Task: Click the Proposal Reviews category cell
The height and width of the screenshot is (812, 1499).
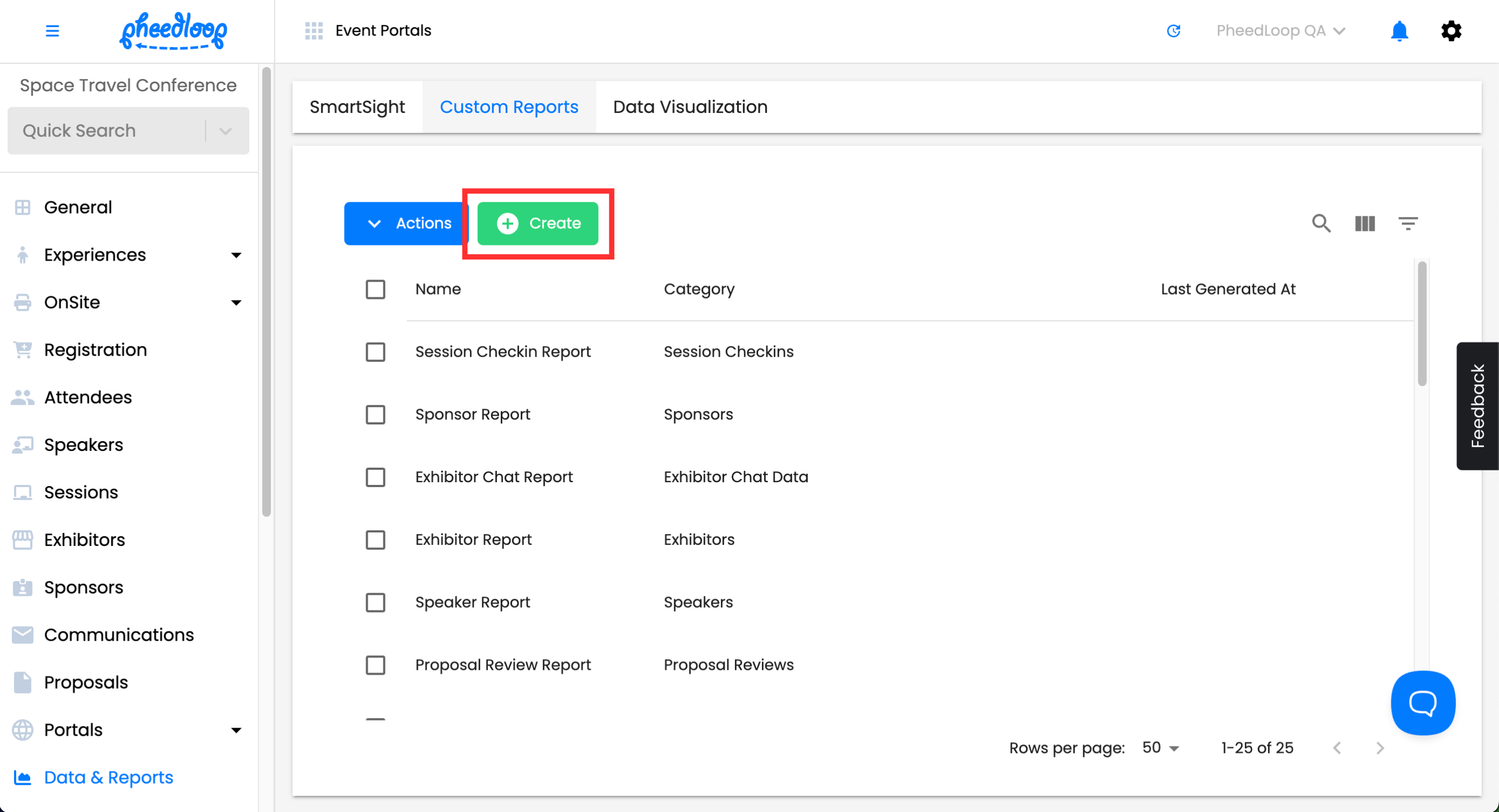Action: coord(728,665)
